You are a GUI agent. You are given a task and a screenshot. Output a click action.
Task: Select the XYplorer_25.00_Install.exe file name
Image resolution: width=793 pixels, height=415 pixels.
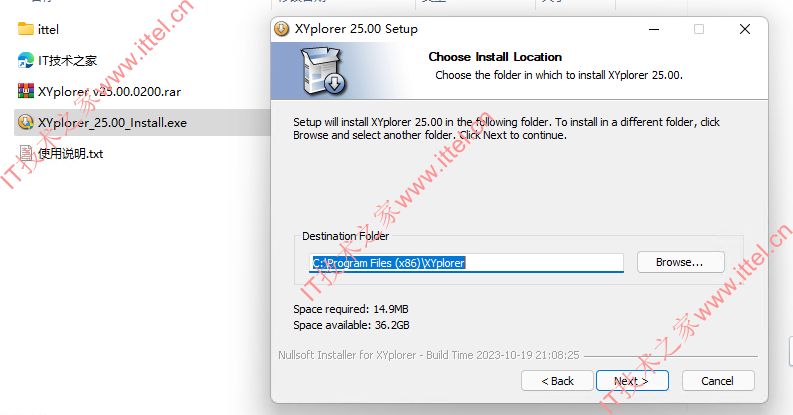pos(112,123)
